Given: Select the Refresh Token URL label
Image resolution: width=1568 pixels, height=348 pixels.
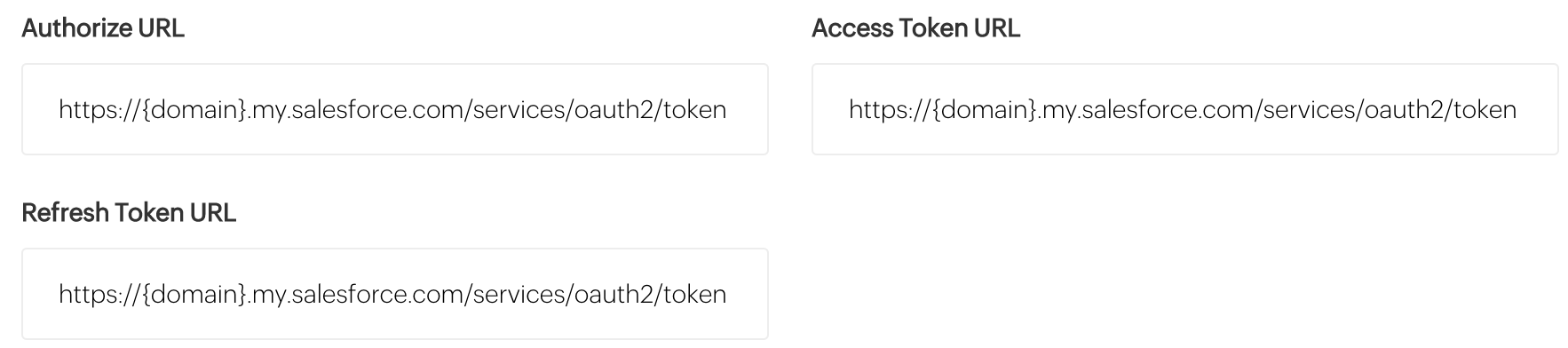Looking at the screenshot, I should pyautogui.click(x=129, y=213).
